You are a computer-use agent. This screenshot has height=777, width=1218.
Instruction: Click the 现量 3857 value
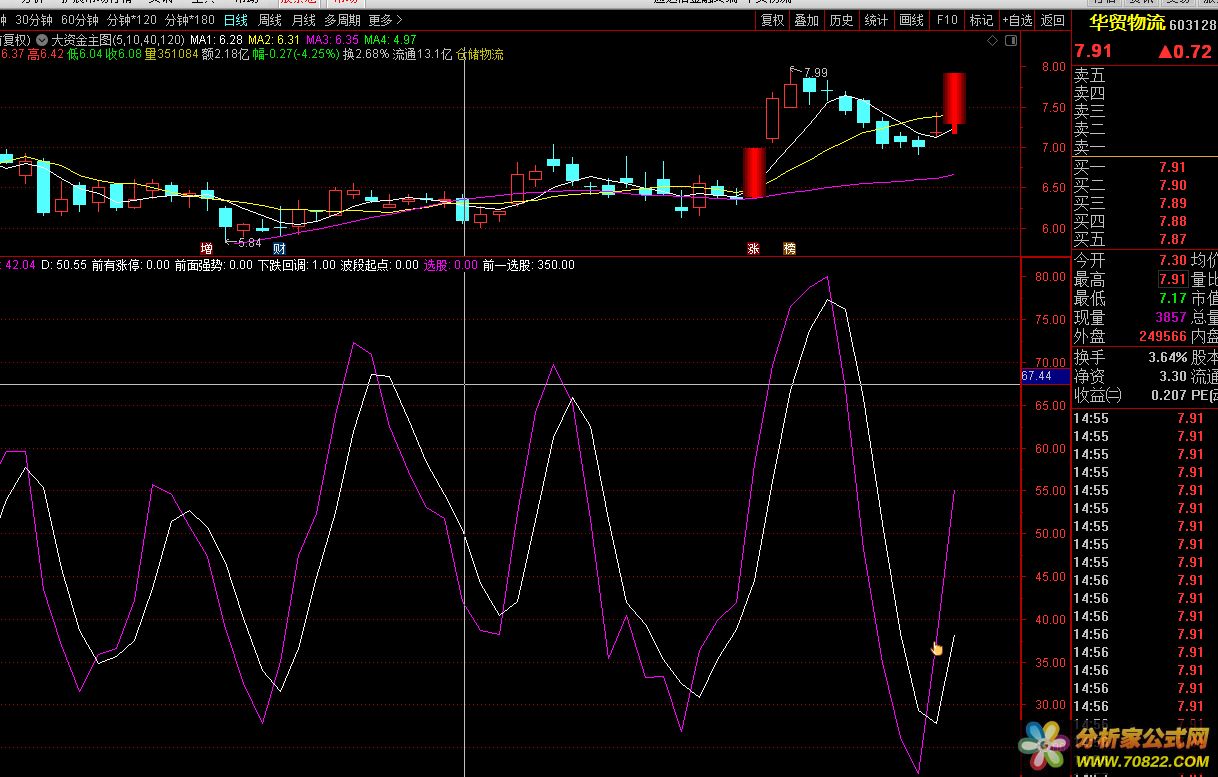click(x=1170, y=317)
